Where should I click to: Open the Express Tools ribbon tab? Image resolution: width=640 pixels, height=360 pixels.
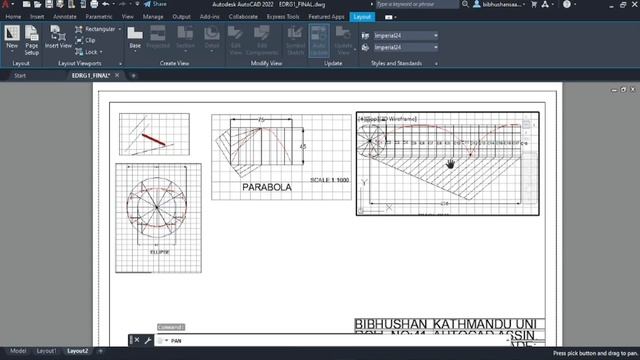point(283,17)
